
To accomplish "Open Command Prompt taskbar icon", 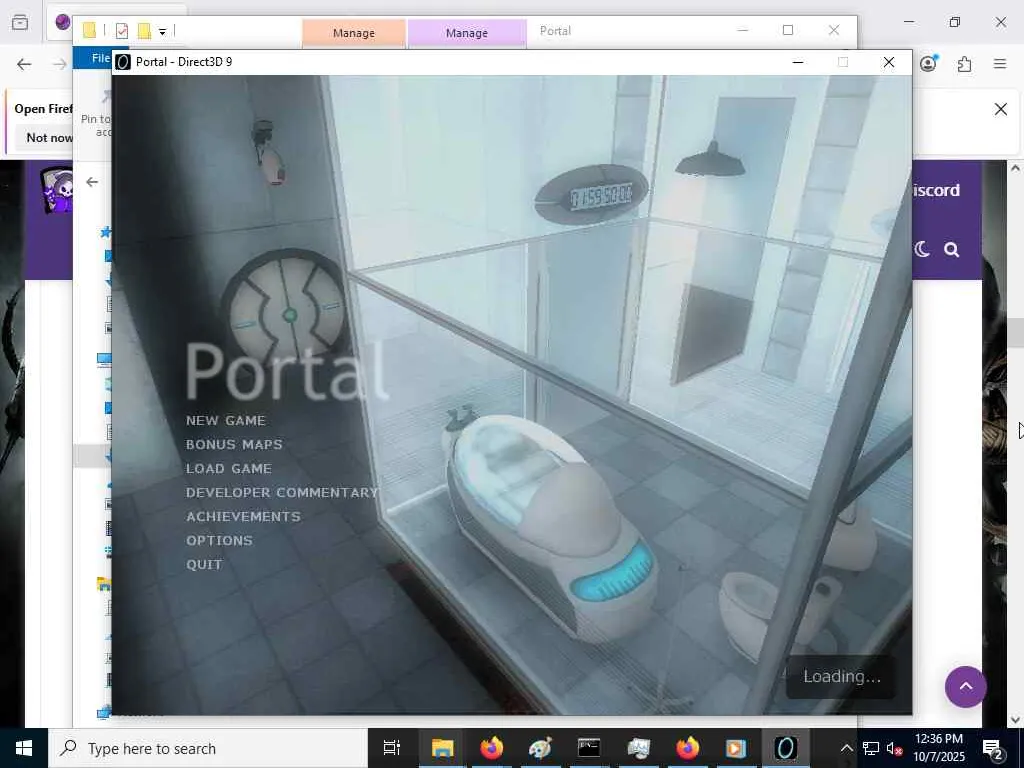I will click(x=588, y=748).
